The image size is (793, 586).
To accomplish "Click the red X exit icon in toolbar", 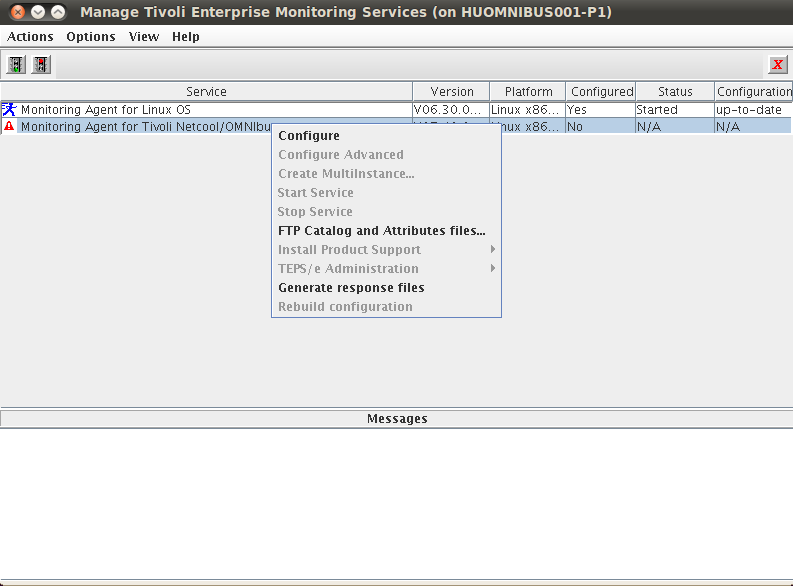I will point(777,65).
